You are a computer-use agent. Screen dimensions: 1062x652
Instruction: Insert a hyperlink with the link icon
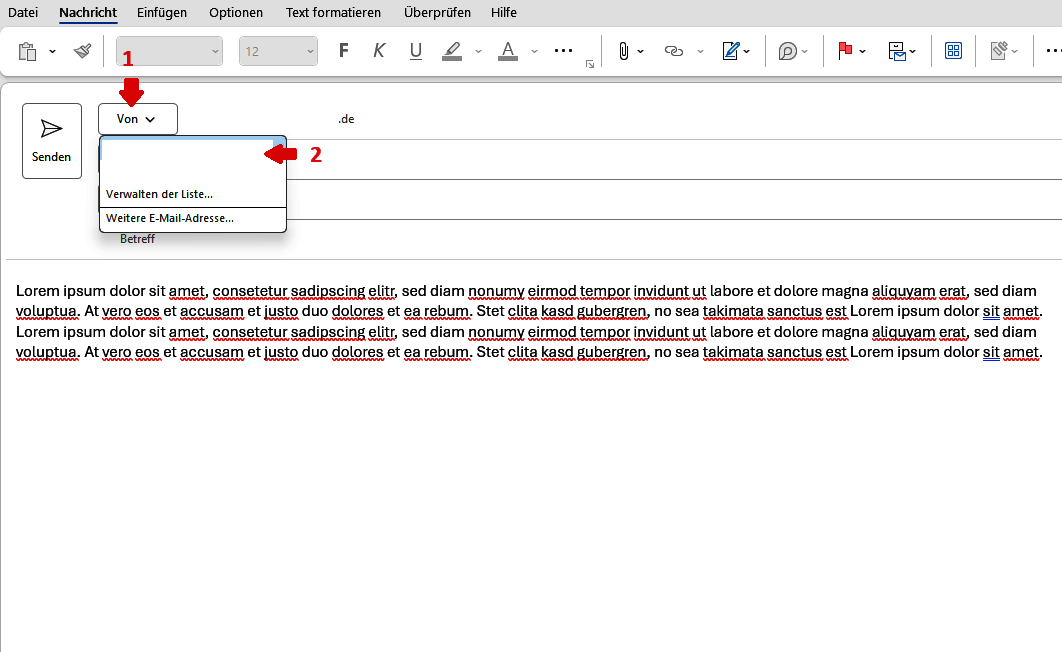(673, 50)
